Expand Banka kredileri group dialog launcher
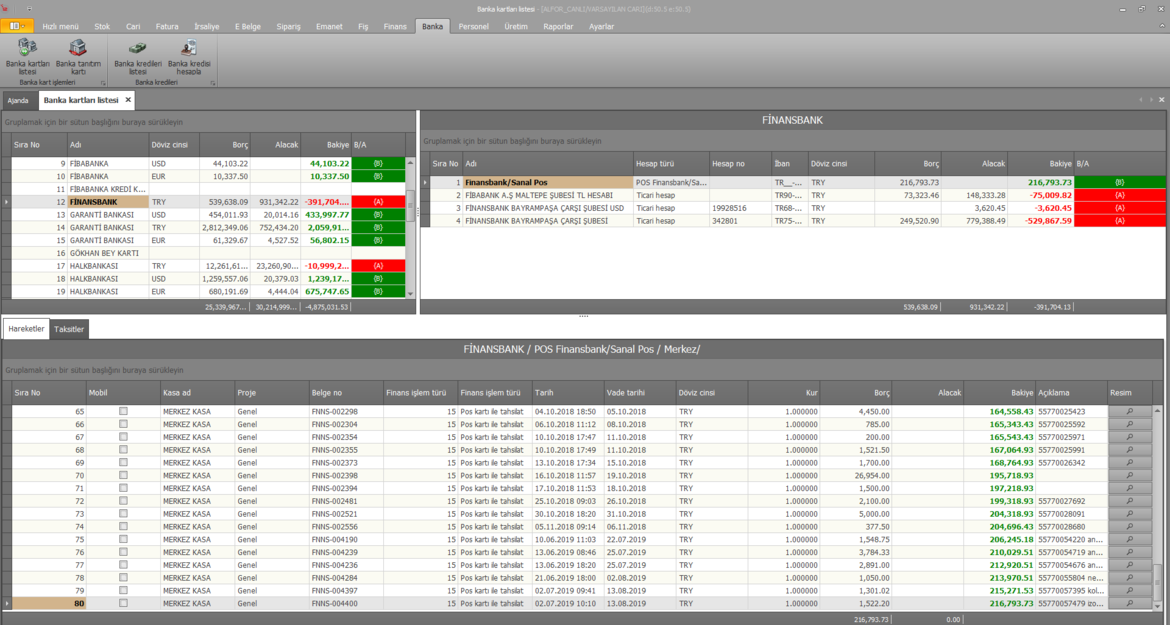 [213, 83]
